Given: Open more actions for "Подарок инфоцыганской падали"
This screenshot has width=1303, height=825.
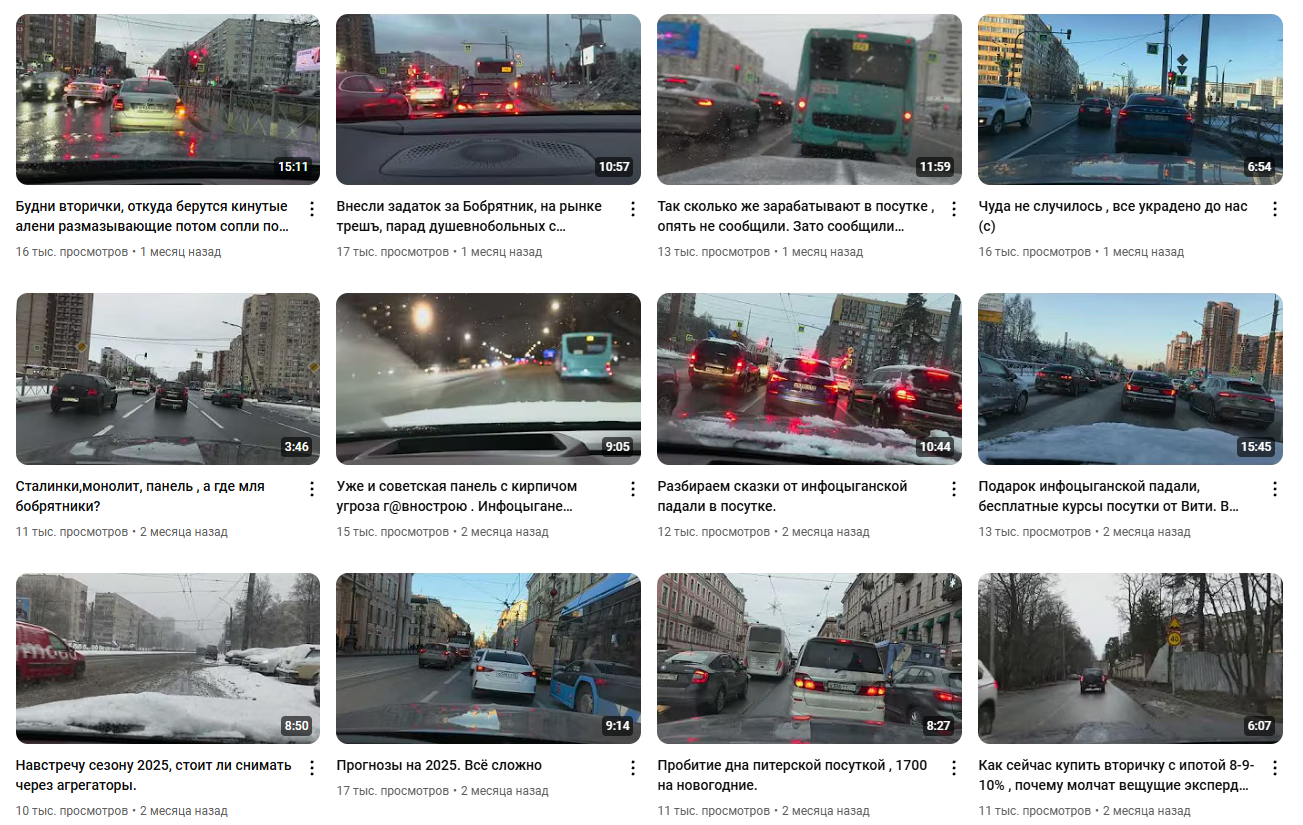Looking at the screenshot, I should click(1275, 489).
